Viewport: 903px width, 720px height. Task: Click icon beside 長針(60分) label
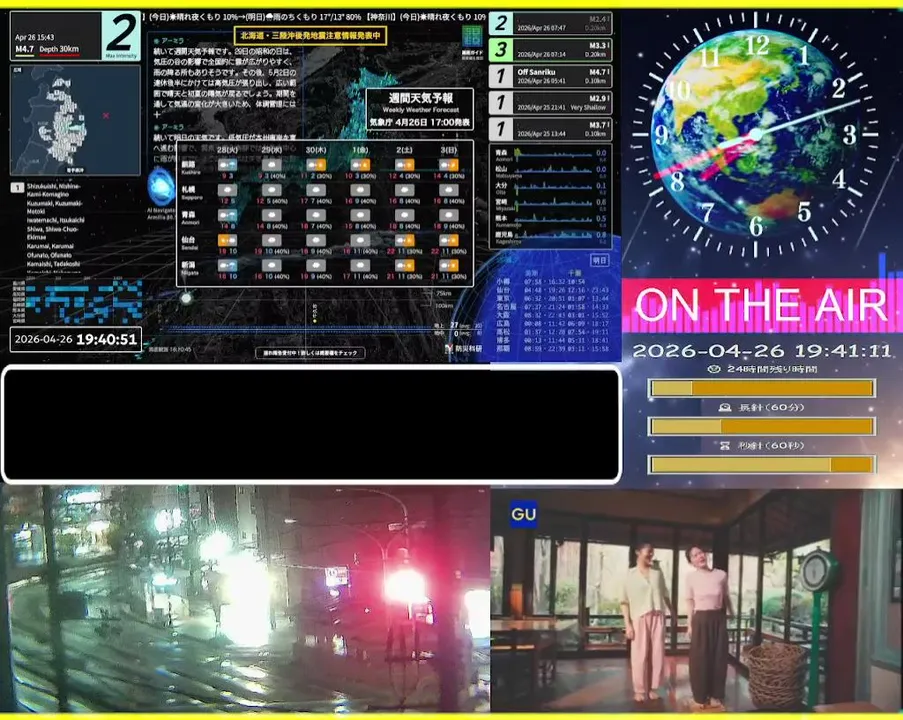tap(725, 407)
